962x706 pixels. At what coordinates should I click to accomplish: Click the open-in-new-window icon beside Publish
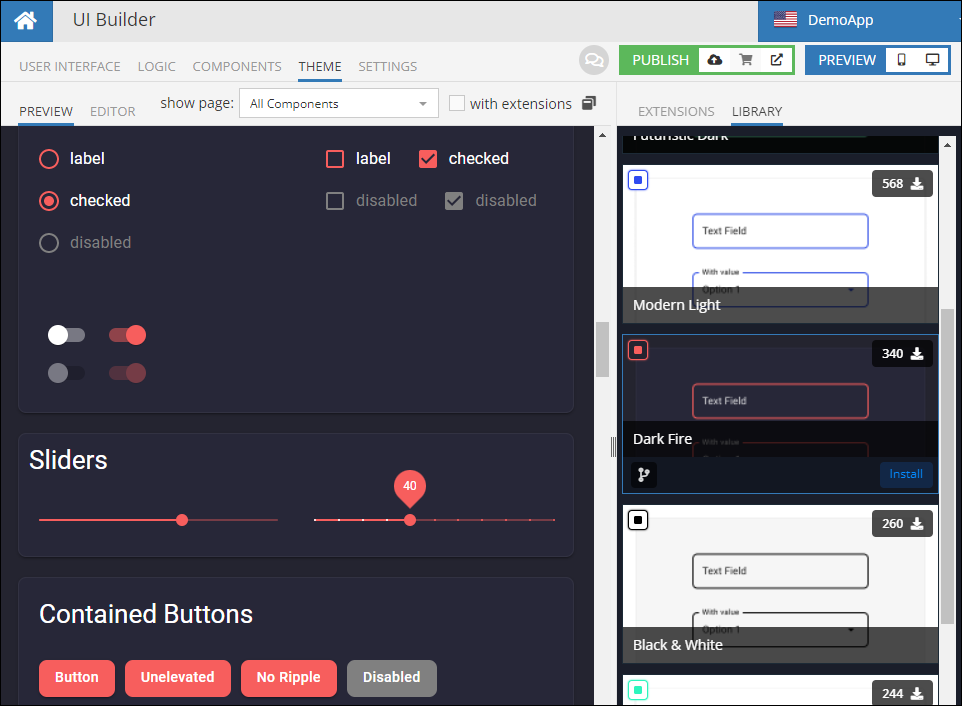point(777,60)
